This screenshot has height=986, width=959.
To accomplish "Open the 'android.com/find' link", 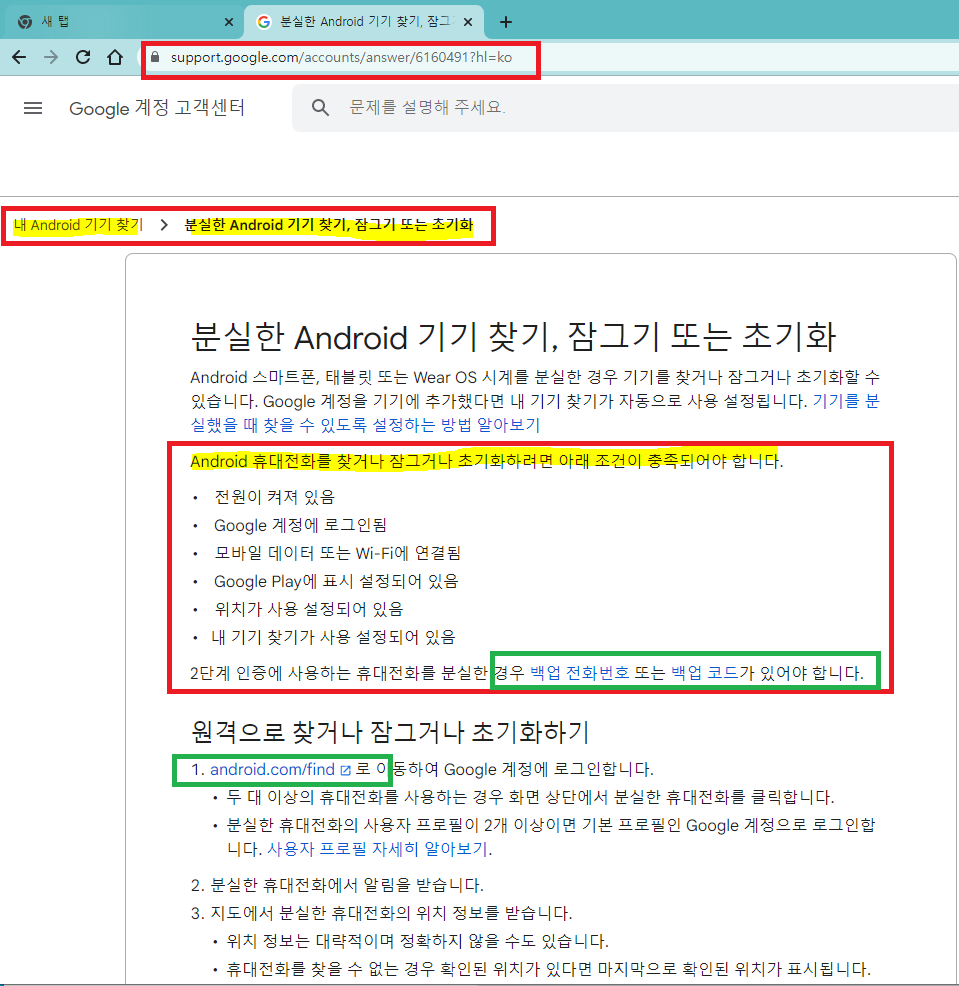I will [272, 770].
